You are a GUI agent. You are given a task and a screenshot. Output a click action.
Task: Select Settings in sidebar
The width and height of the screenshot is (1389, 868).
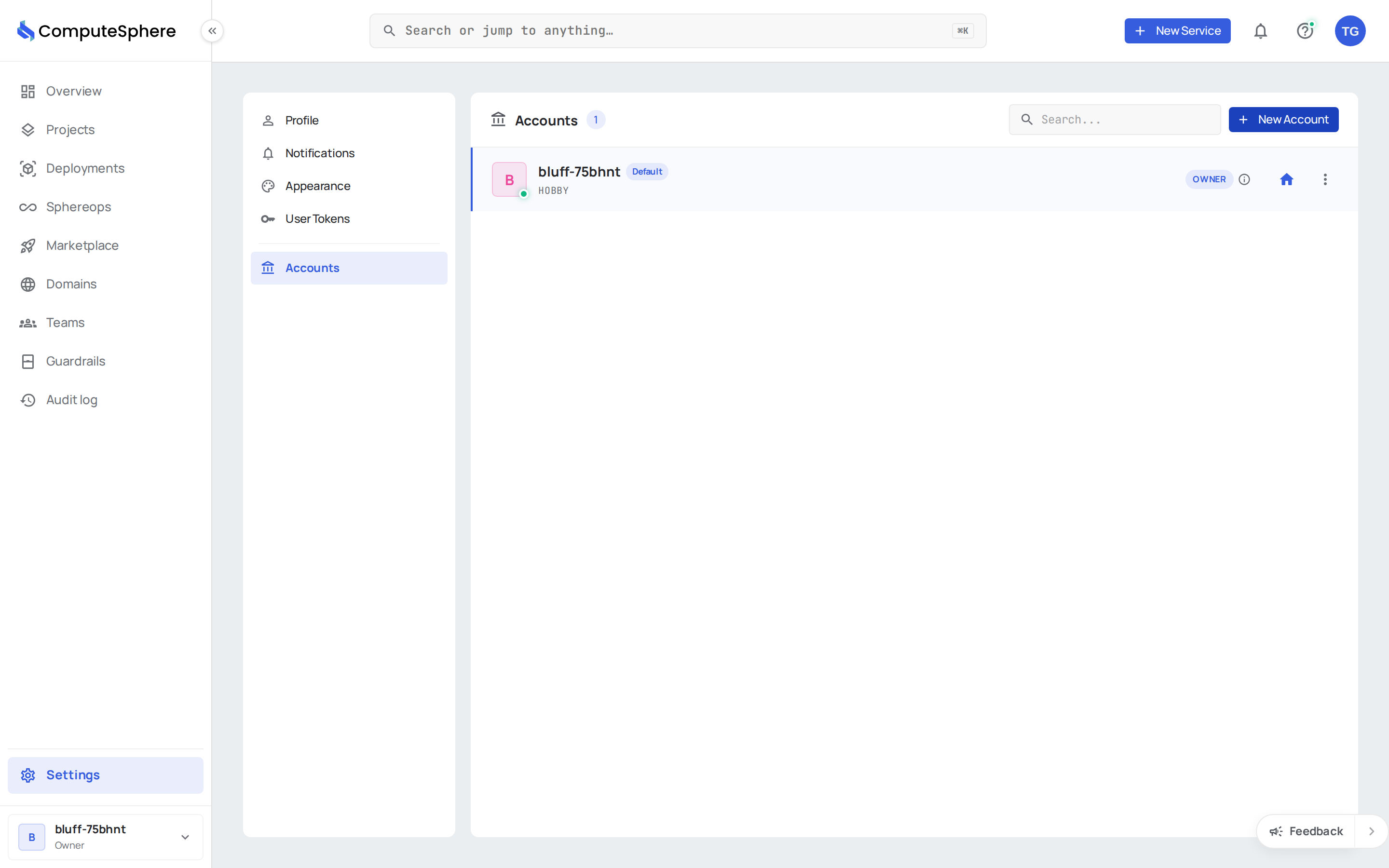click(106, 775)
